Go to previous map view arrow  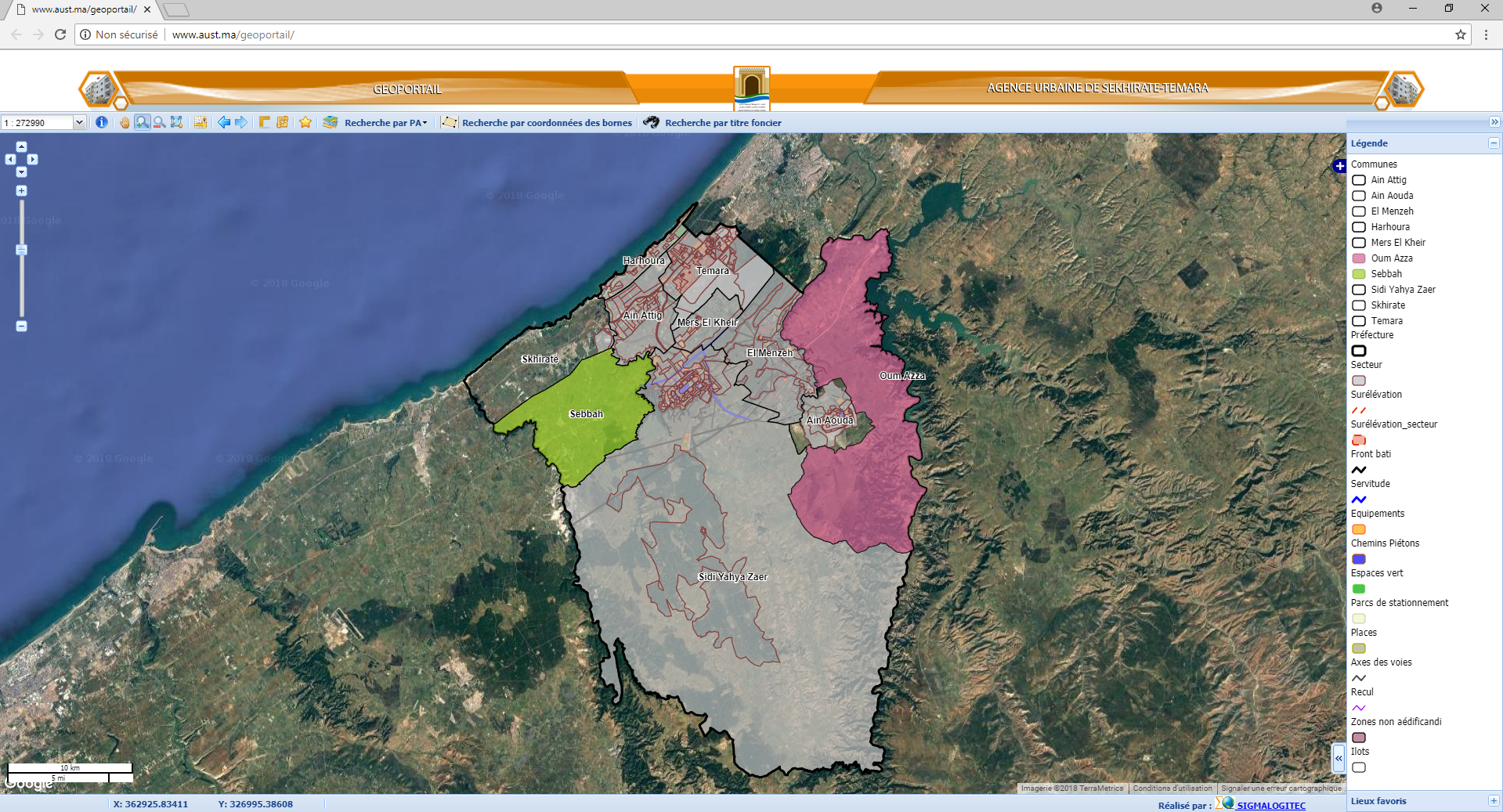[224, 122]
